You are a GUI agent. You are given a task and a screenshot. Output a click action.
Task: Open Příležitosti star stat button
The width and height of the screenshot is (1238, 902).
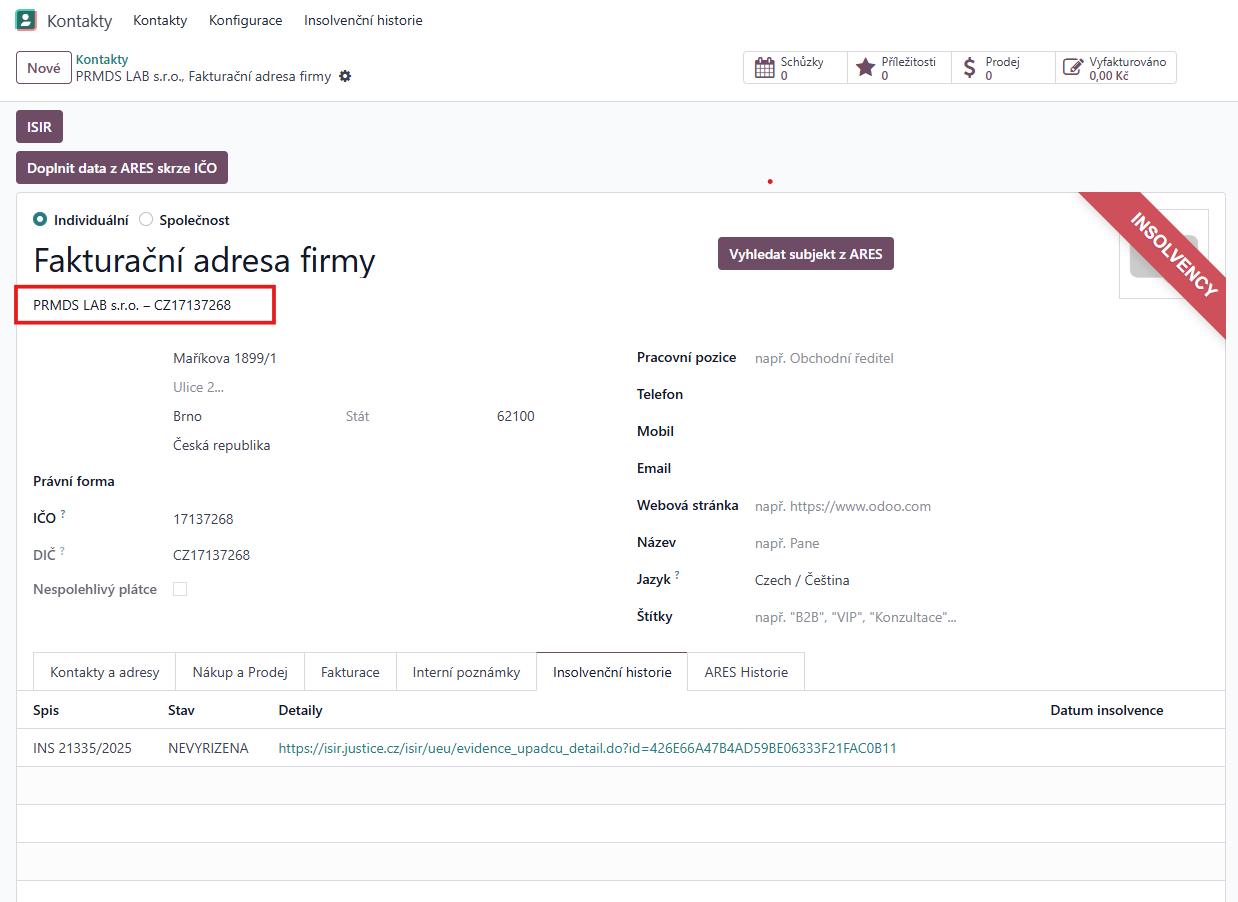click(x=899, y=68)
